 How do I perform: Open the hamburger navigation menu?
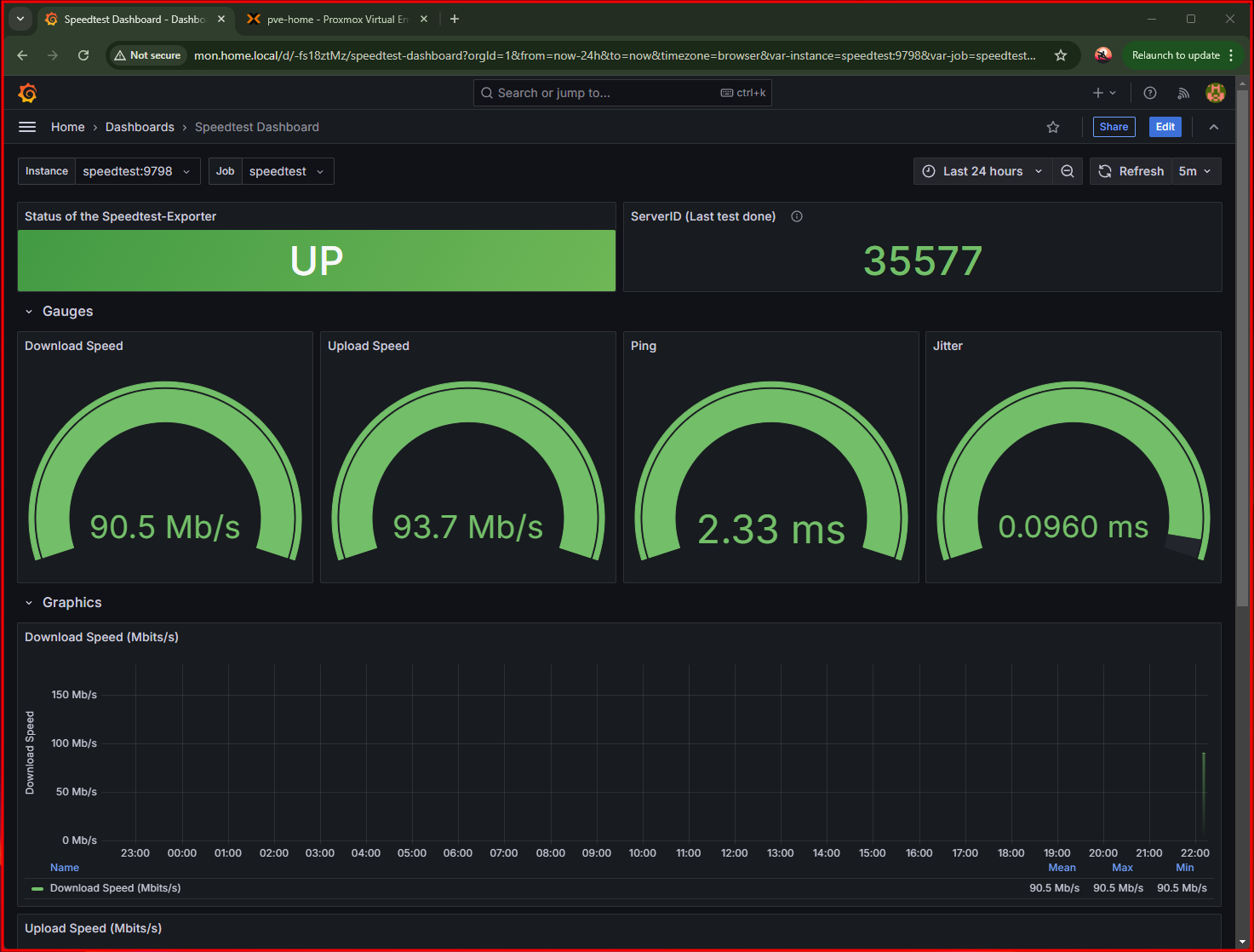[27, 127]
